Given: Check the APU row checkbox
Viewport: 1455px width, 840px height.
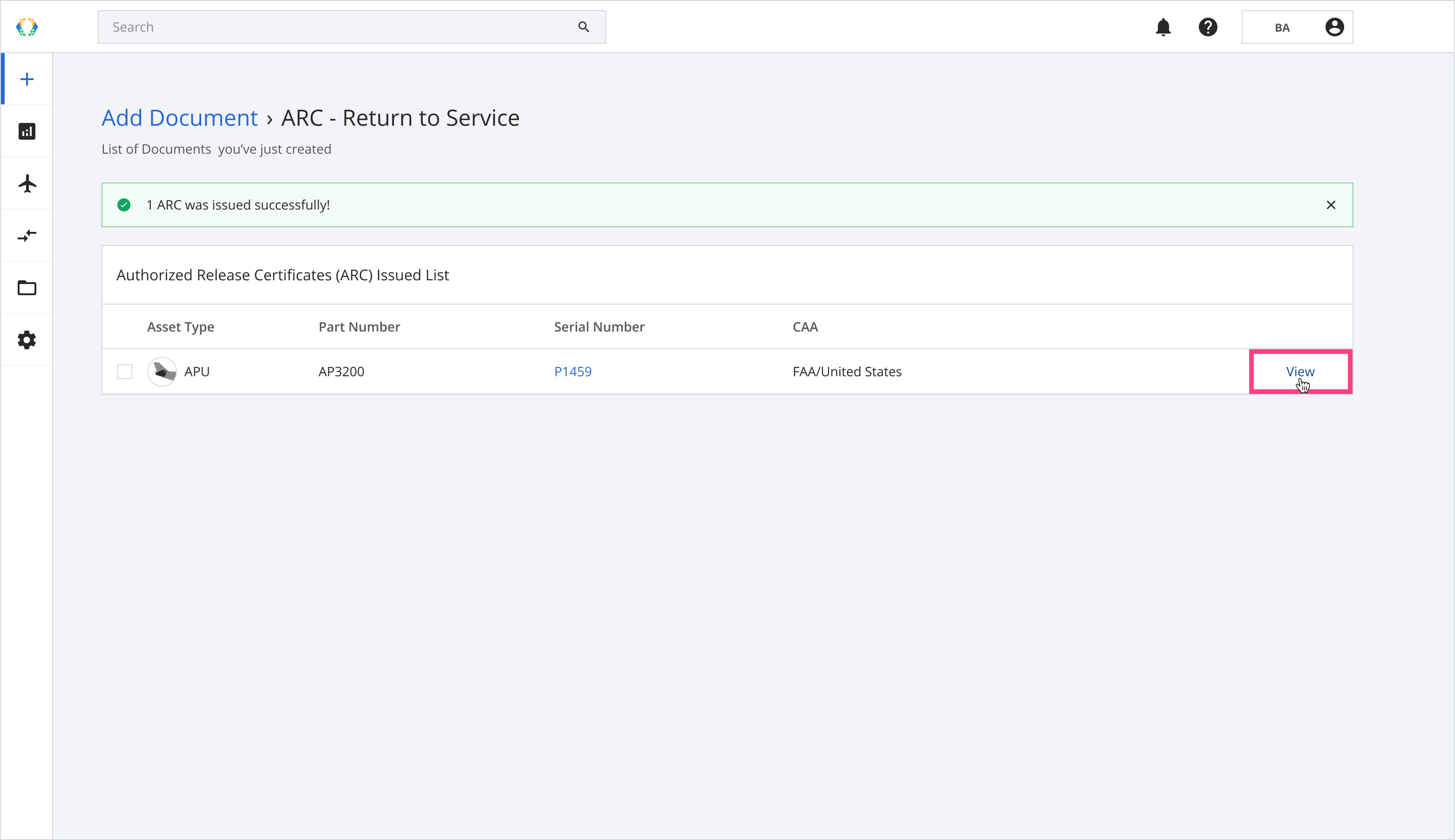Looking at the screenshot, I should pos(125,372).
